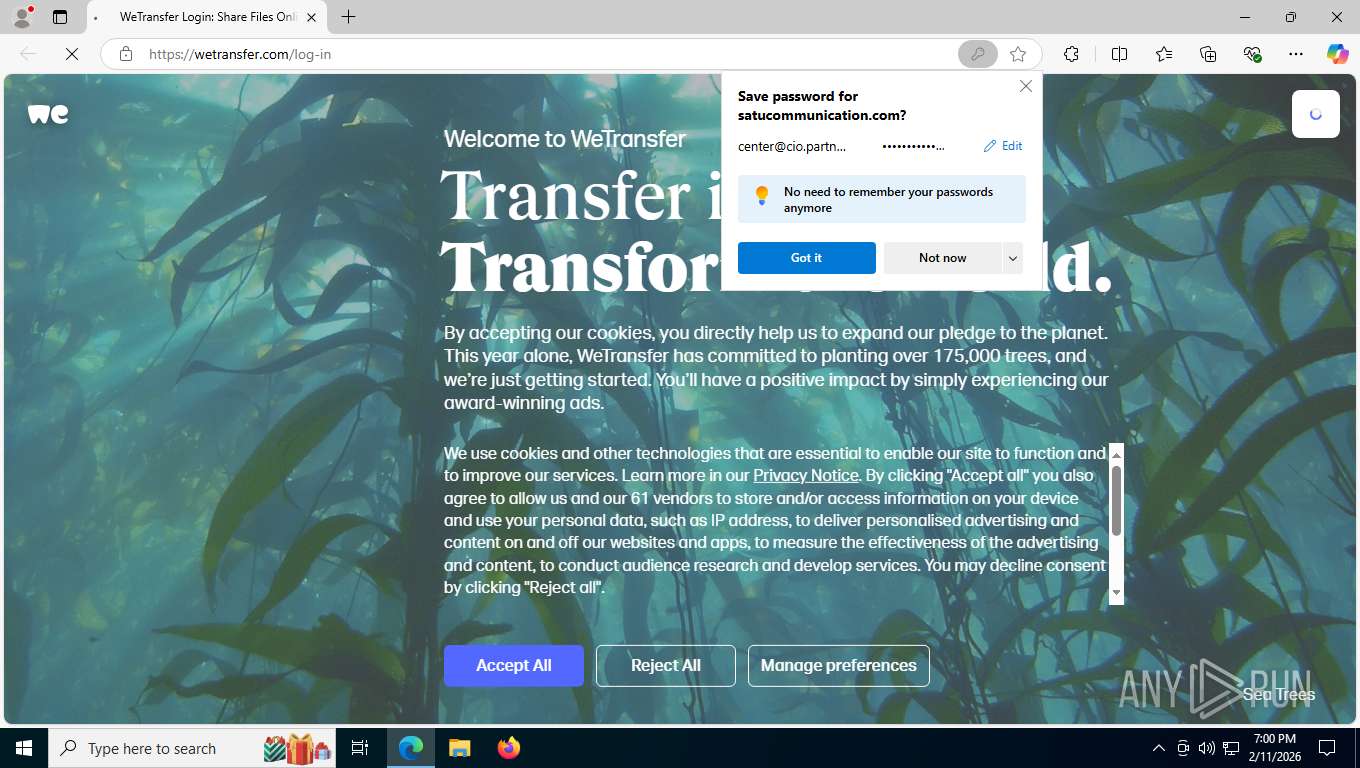Screen dimensions: 1360x768
Task: Show hidden system tray icons
Action: [x=1158, y=748]
